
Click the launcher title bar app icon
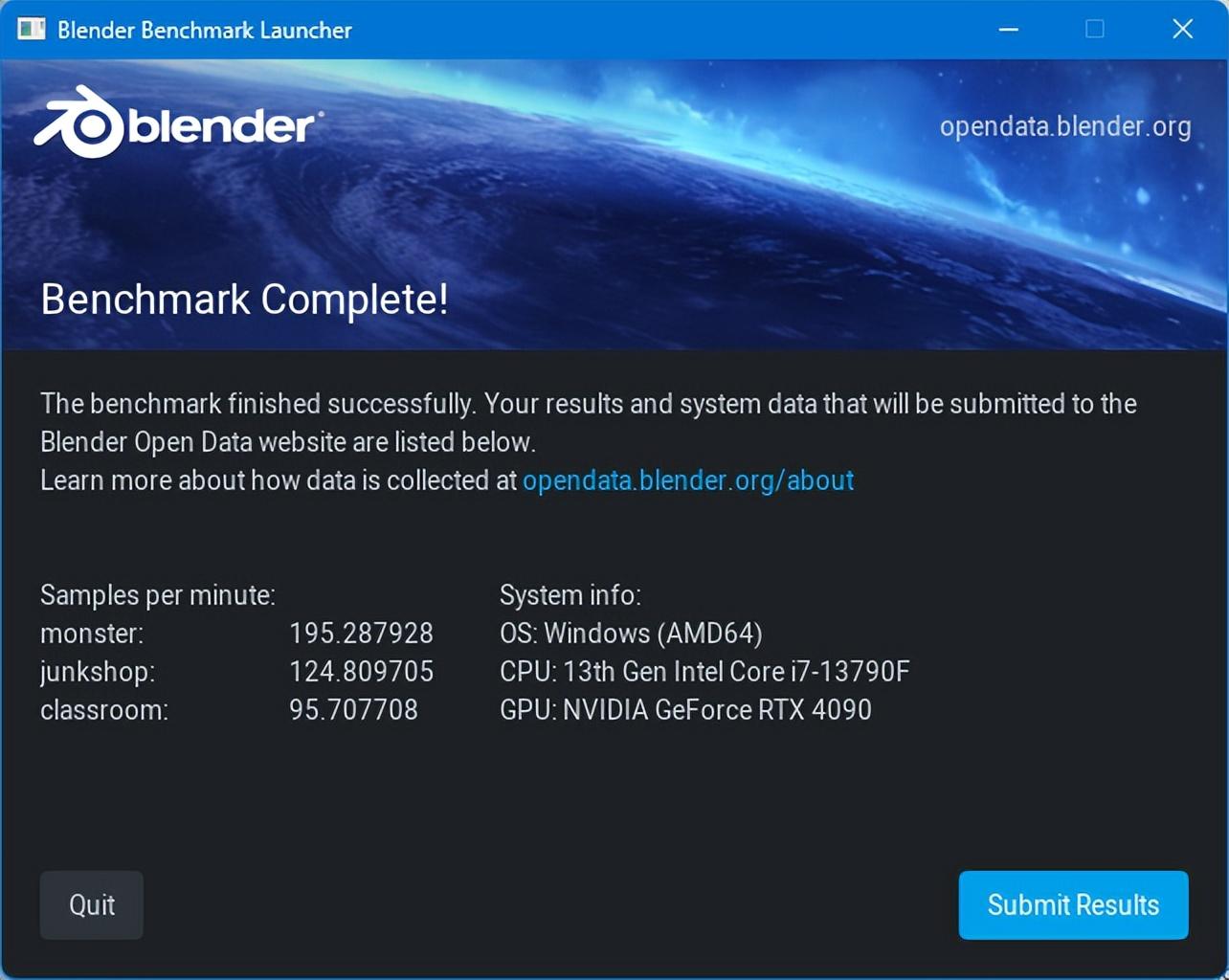click(x=32, y=29)
